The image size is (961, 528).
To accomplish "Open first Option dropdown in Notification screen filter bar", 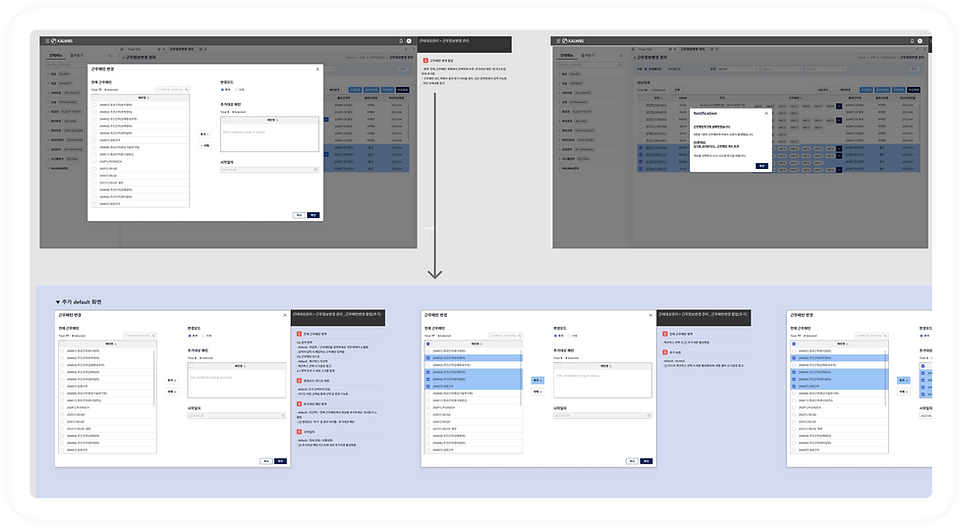I will pyautogui.click(x=781, y=69).
